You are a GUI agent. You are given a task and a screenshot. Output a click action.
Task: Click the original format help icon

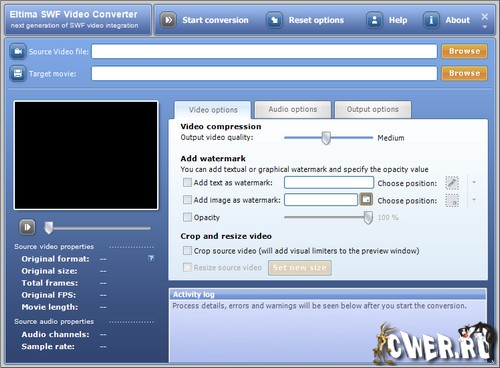pyautogui.click(x=151, y=258)
